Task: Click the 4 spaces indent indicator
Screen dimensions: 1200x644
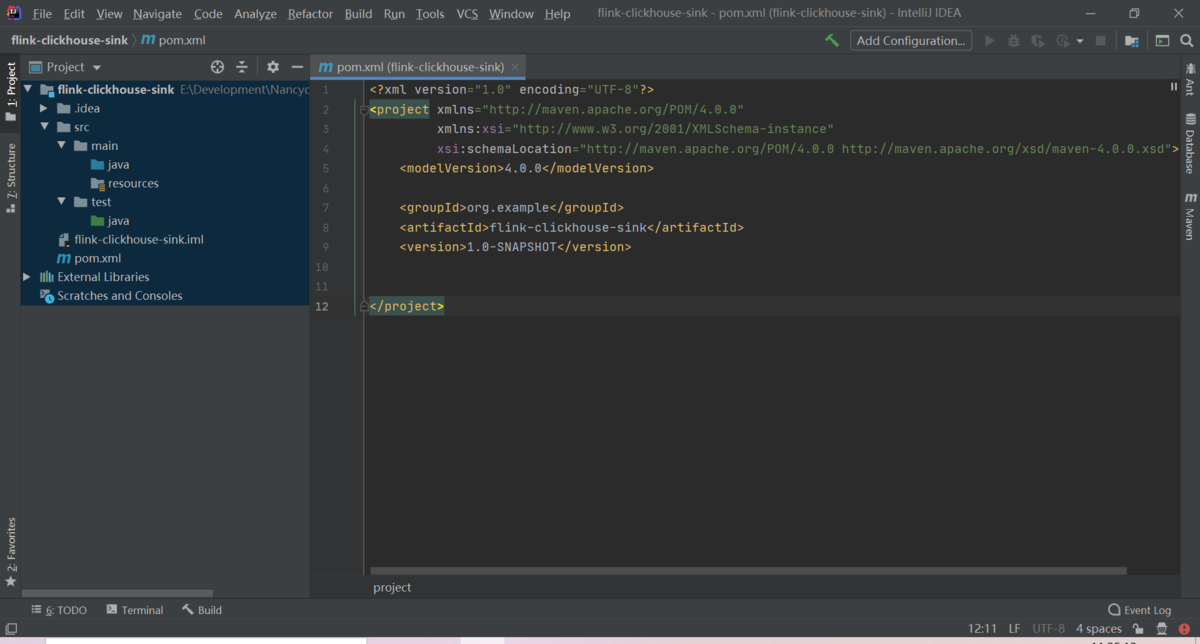Action: pyautogui.click(x=1098, y=629)
